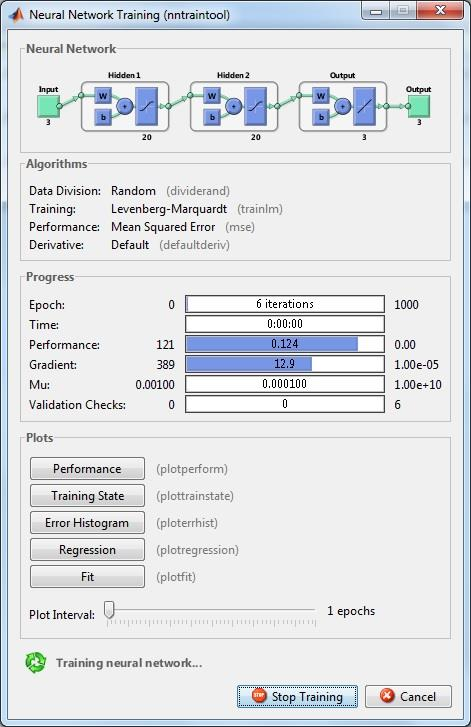Click the Stop Training button
The width and height of the screenshot is (471, 727).
[x=297, y=696]
